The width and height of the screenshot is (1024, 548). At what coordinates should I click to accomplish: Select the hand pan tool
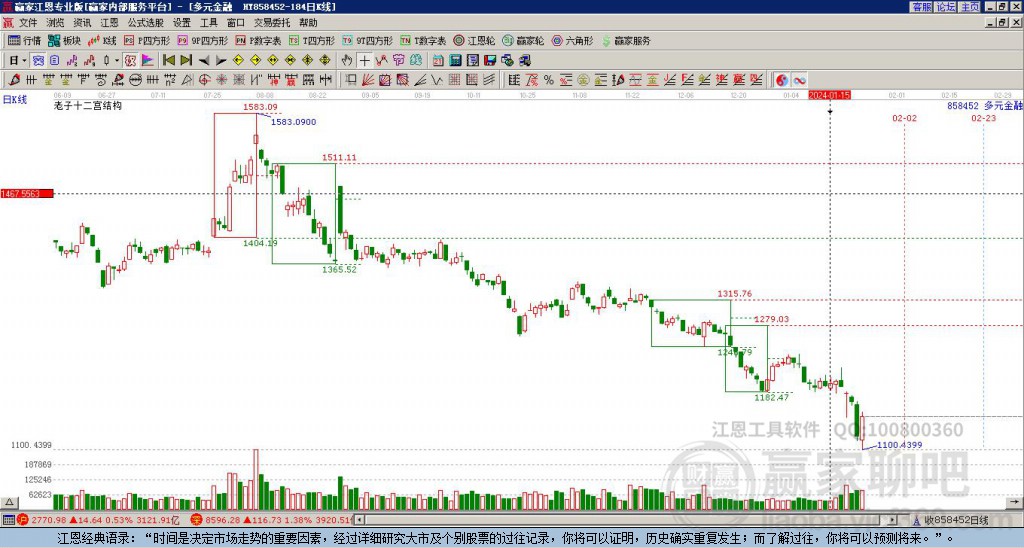pyautogui.click(x=347, y=61)
